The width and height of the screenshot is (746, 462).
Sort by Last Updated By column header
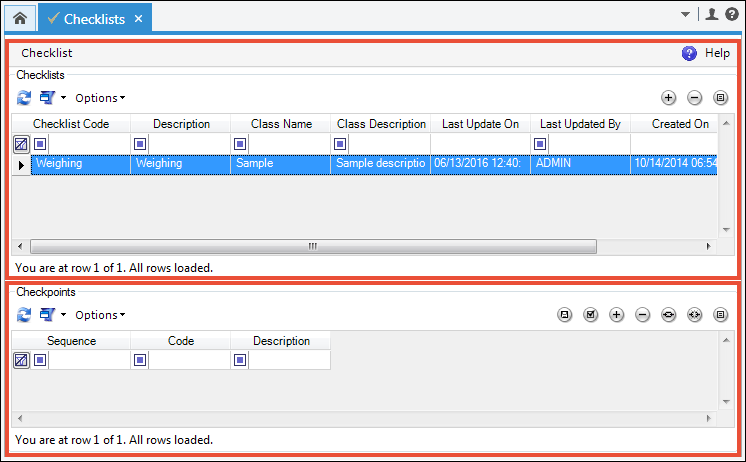[580, 124]
